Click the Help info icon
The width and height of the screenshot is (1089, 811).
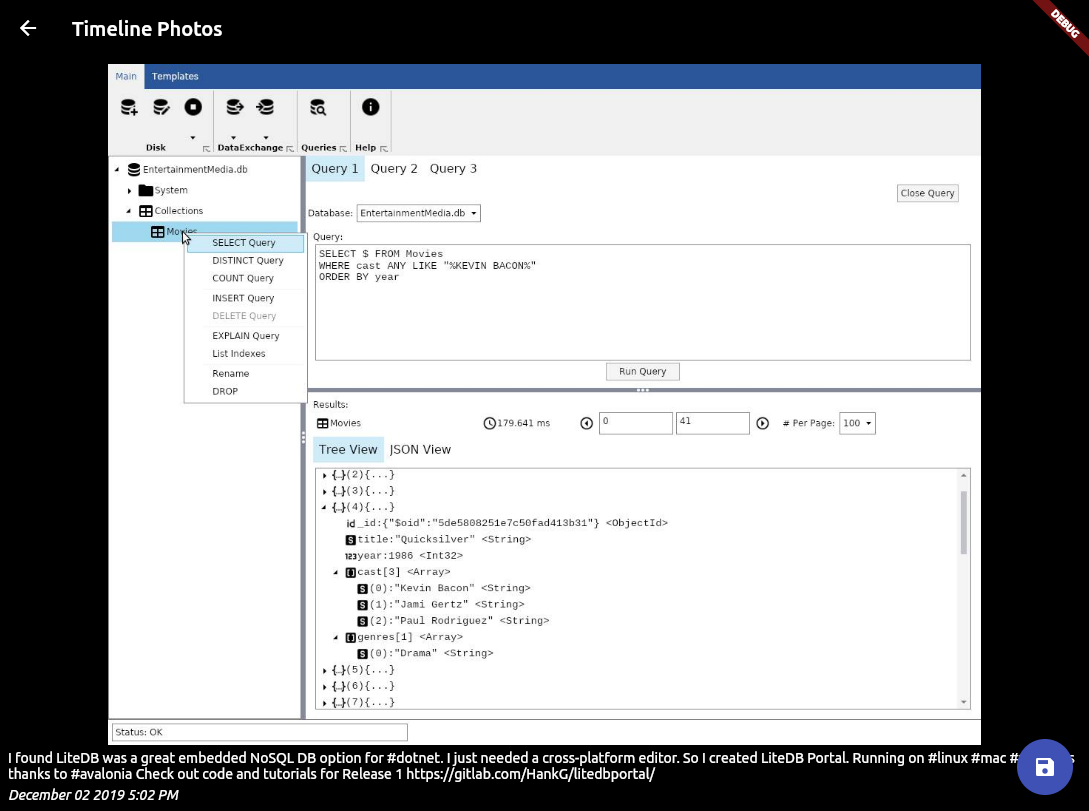pos(370,107)
